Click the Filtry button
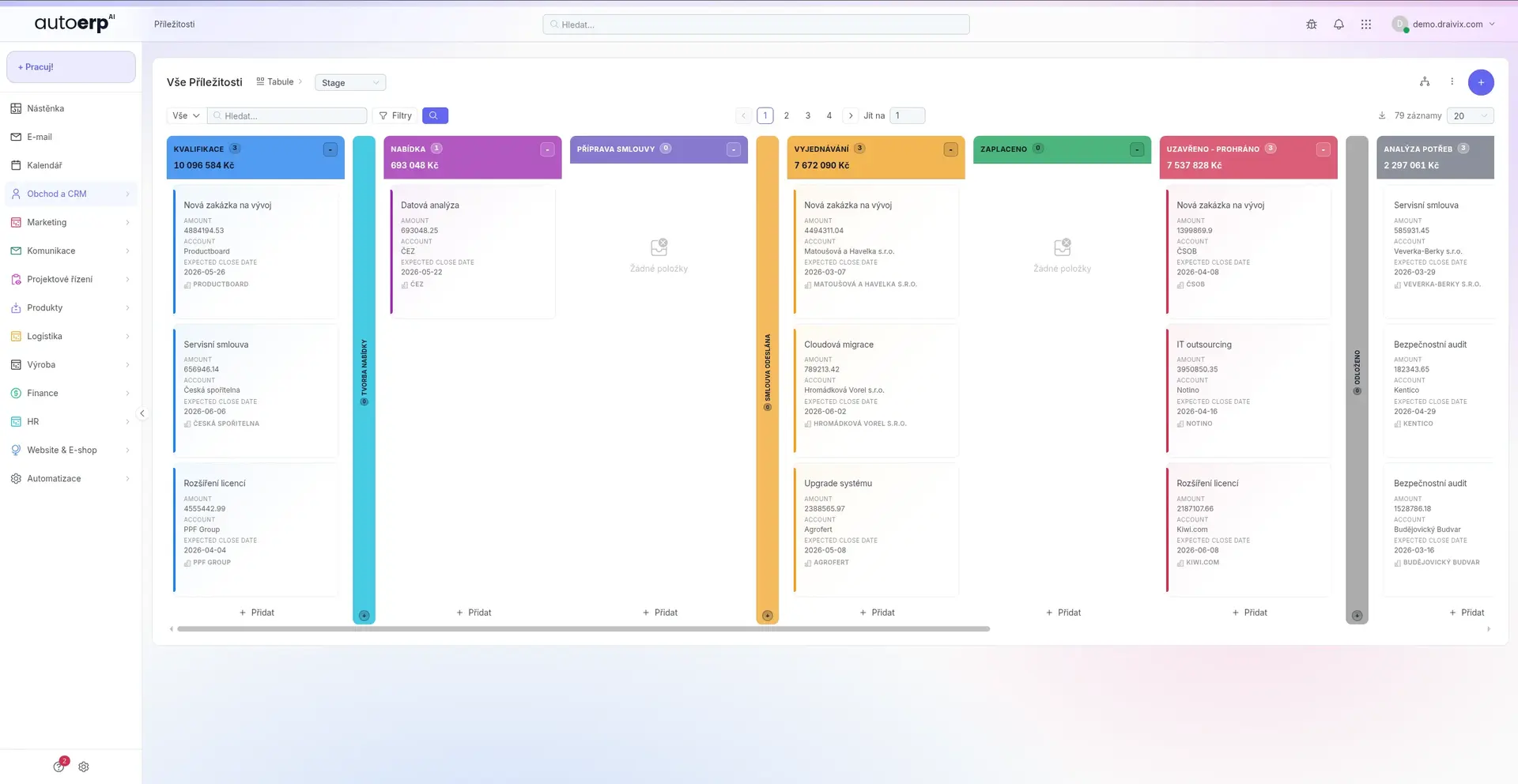The image size is (1518, 784). (395, 116)
